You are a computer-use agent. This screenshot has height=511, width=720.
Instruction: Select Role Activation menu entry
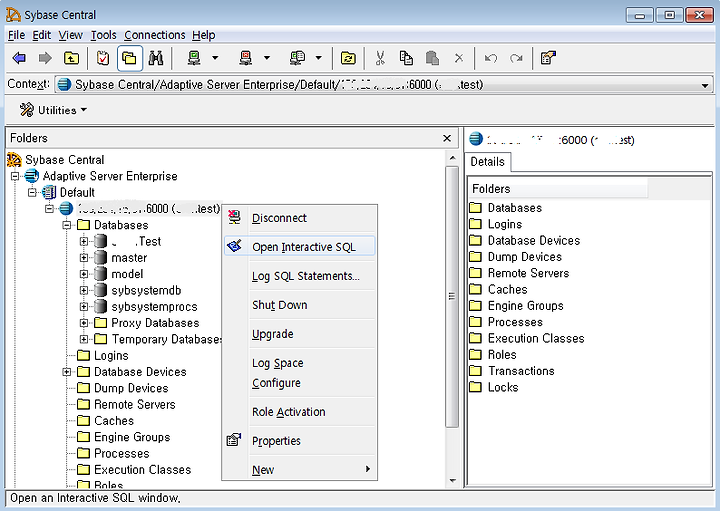click(x=299, y=412)
